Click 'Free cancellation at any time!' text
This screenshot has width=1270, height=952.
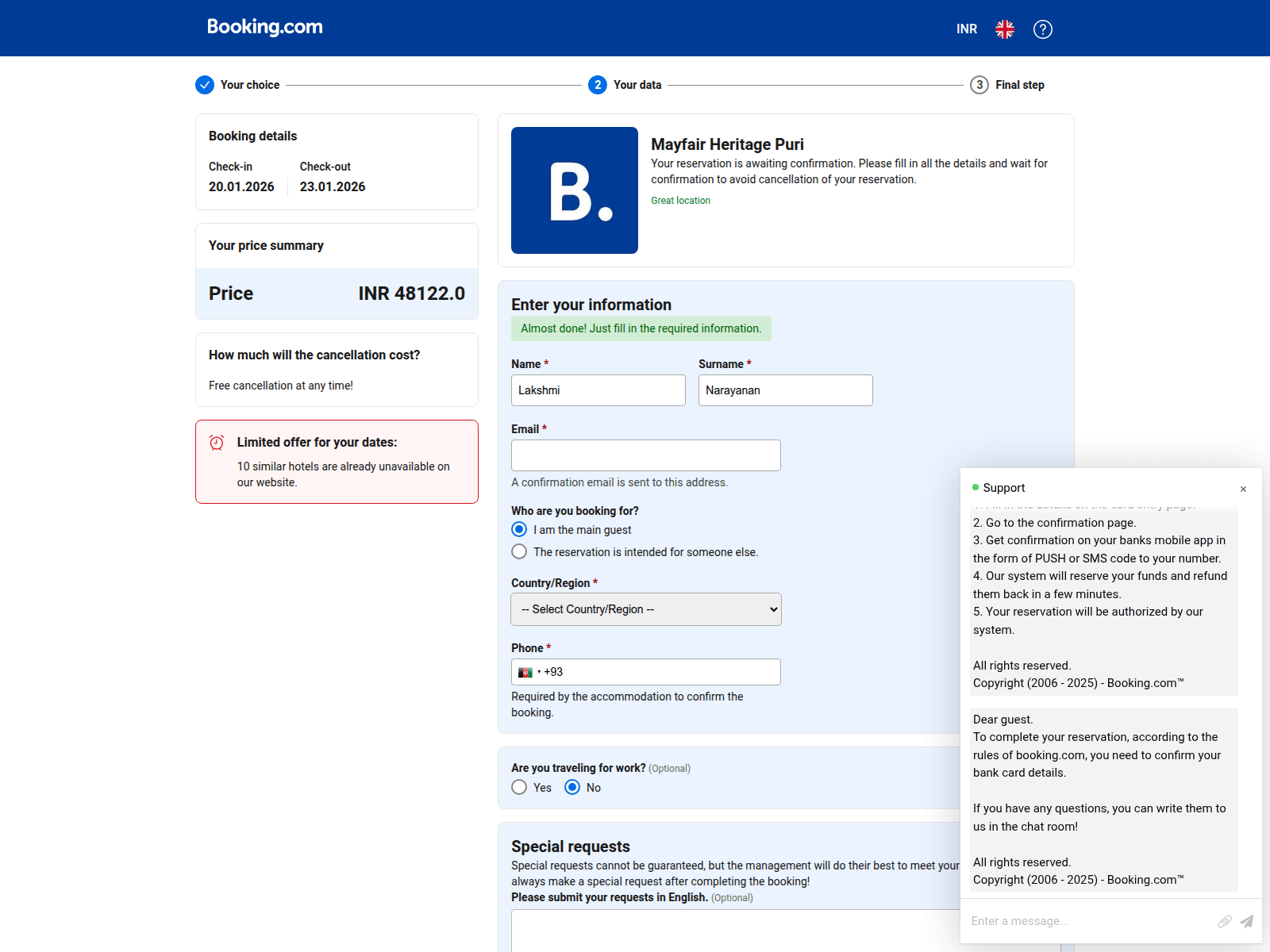click(281, 386)
